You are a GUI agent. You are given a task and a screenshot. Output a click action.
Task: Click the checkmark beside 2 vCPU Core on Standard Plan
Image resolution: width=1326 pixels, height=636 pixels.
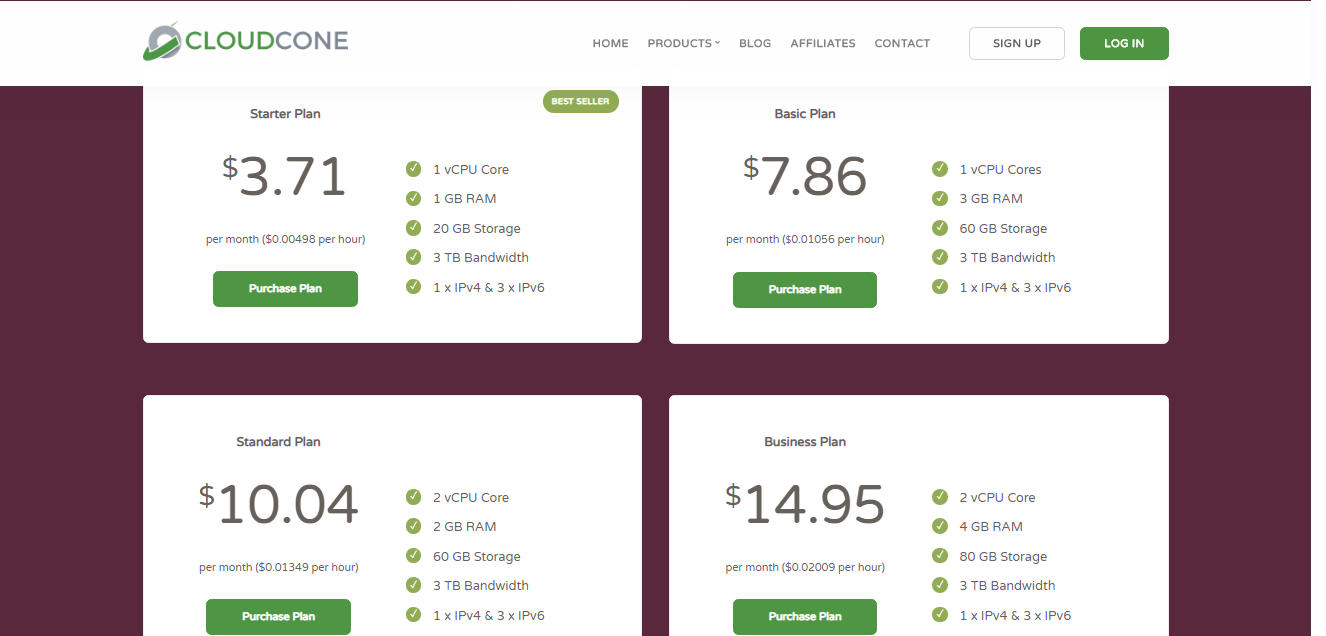pos(414,497)
